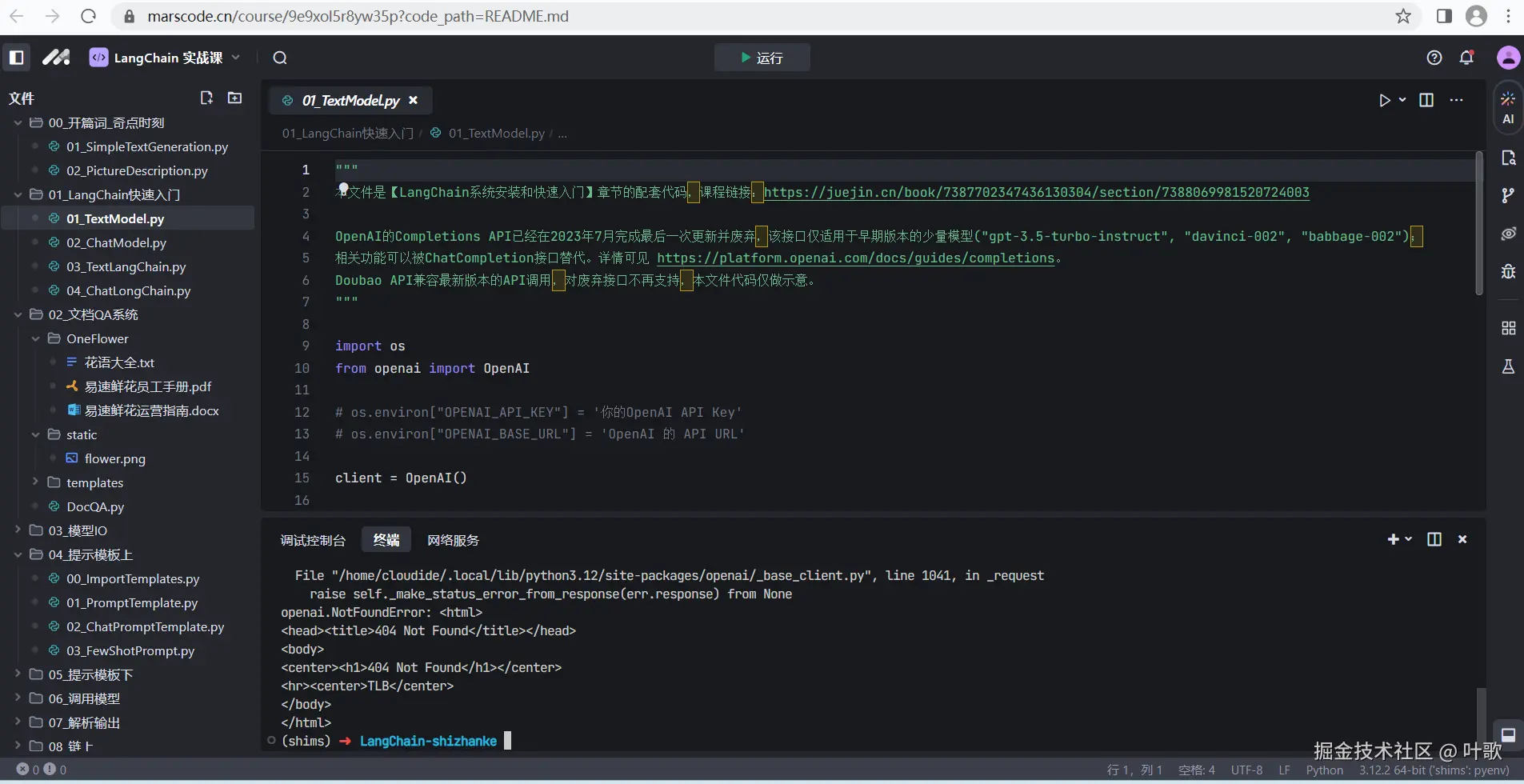Click the search magnifier icon
Viewport: 1524px width, 784px height.
click(x=279, y=58)
